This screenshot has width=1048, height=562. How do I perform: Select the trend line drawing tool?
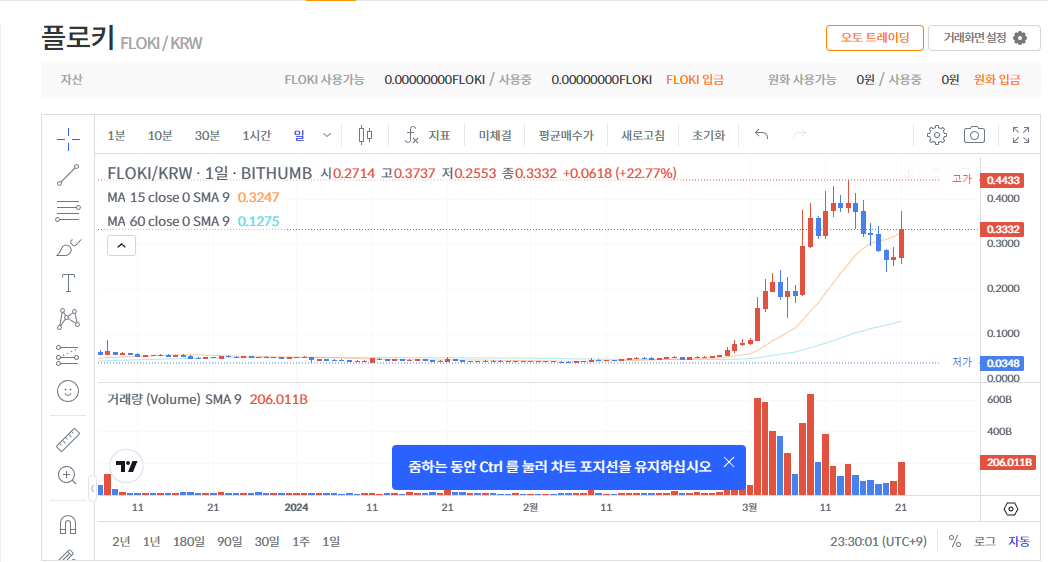pos(68,175)
